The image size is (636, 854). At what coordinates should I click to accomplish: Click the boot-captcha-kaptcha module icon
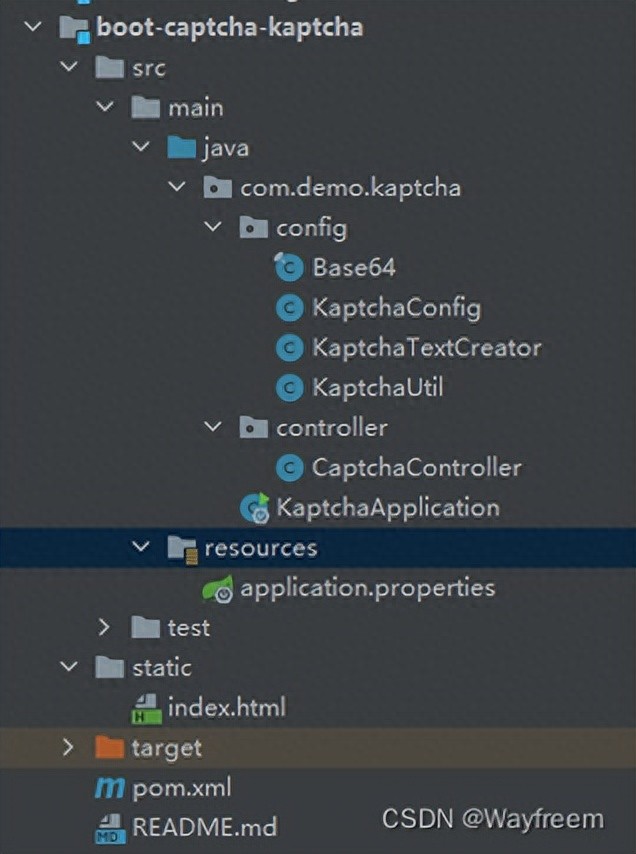(74, 28)
